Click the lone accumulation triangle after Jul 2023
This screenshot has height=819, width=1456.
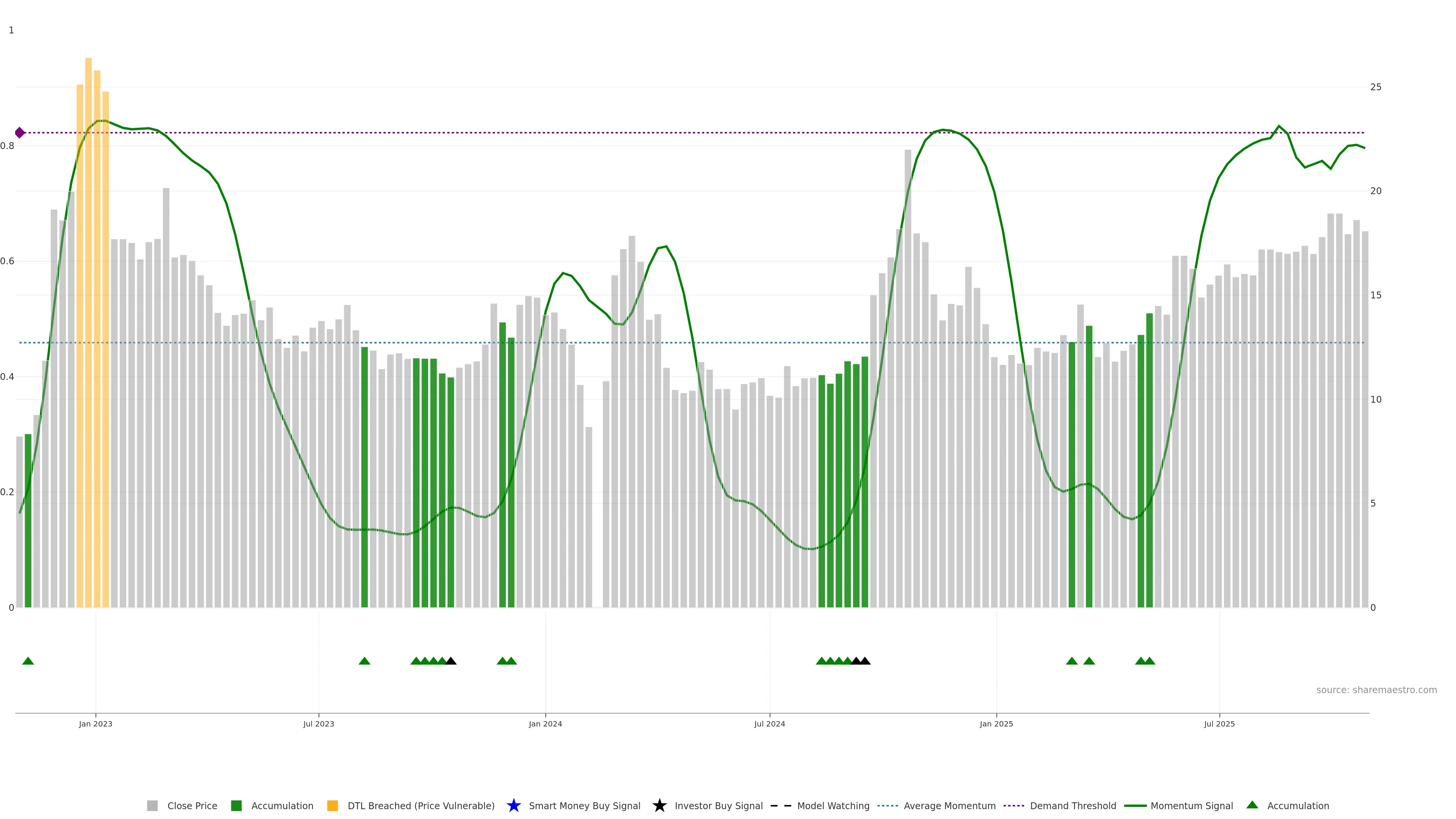pyautogui.click(x=364, y=661)
